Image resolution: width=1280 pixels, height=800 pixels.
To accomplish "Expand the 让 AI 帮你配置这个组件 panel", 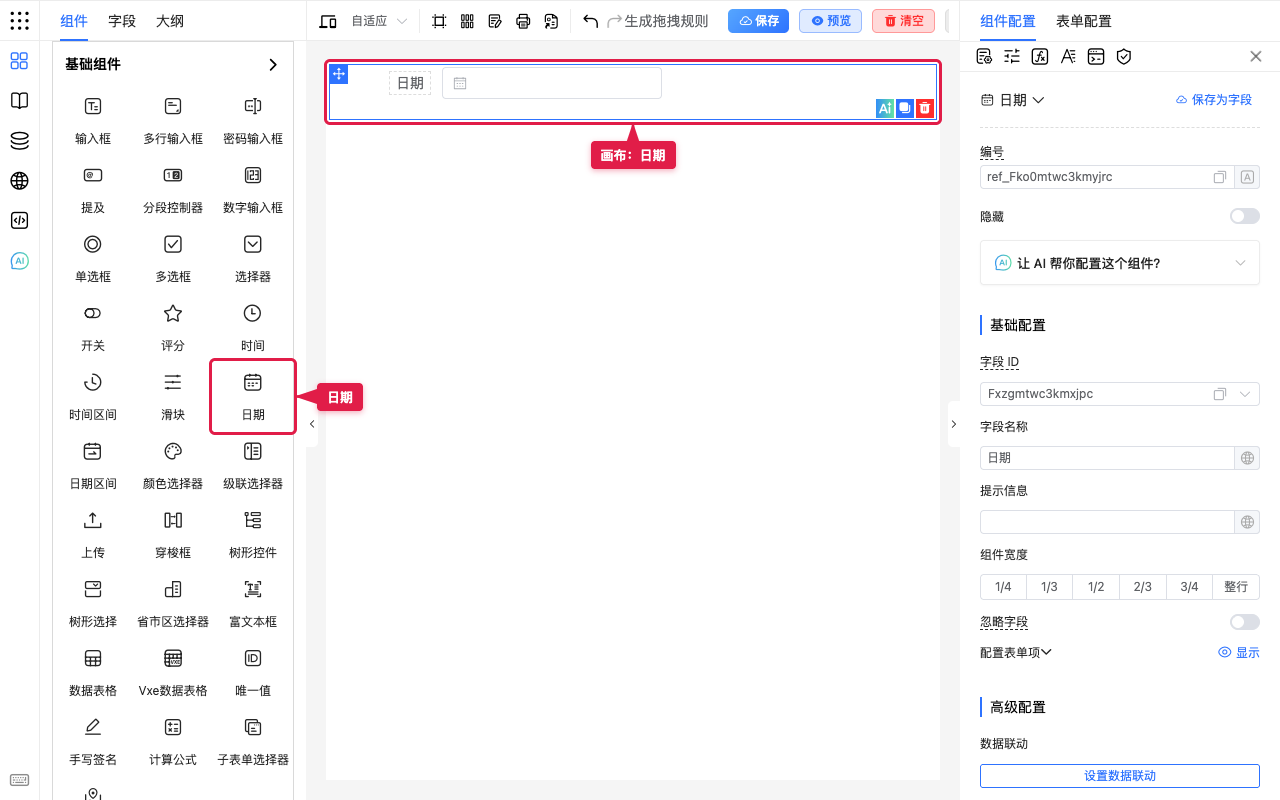I will [1120, 263].
